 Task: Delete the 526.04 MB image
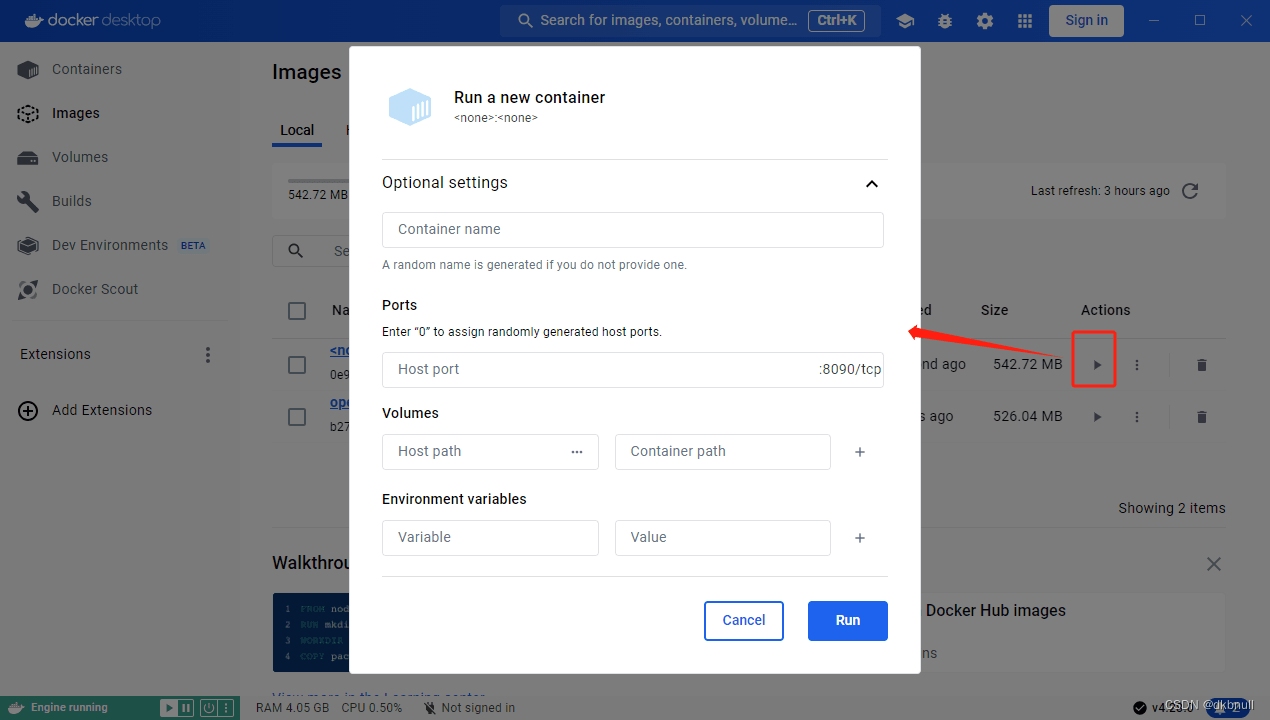(1202, 417)
